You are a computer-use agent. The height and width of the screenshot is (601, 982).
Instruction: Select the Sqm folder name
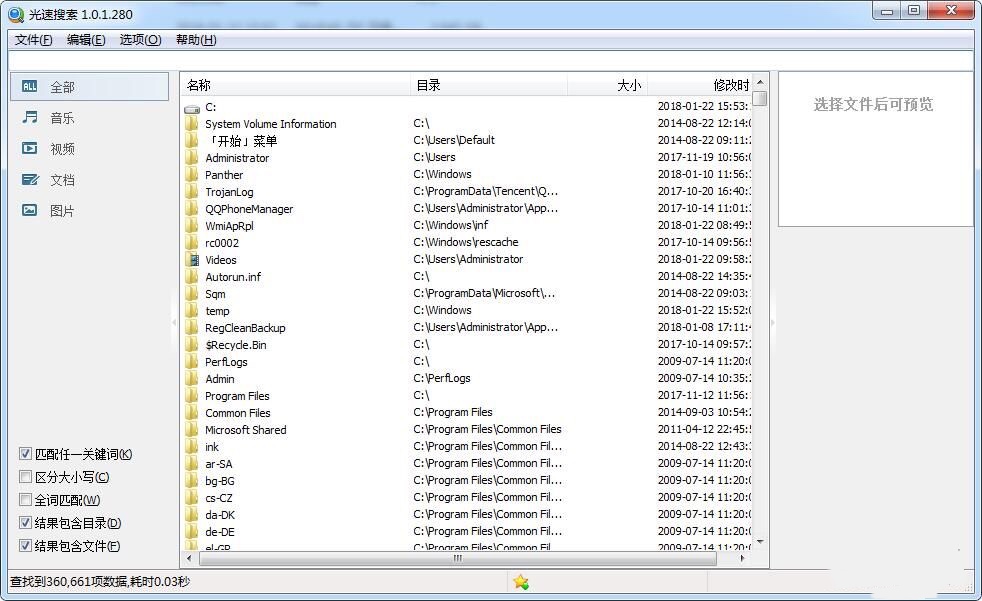click(x=215, y=294)
